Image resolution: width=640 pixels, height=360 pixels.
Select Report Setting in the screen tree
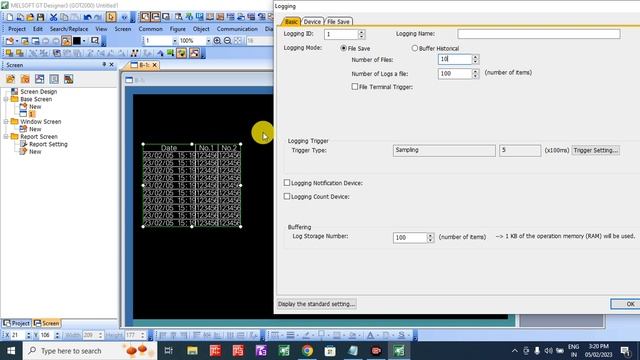pos(48,144)
